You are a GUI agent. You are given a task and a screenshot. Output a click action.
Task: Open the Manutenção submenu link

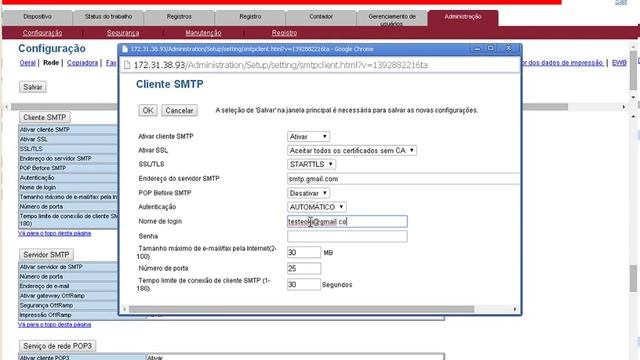point(203,33)
